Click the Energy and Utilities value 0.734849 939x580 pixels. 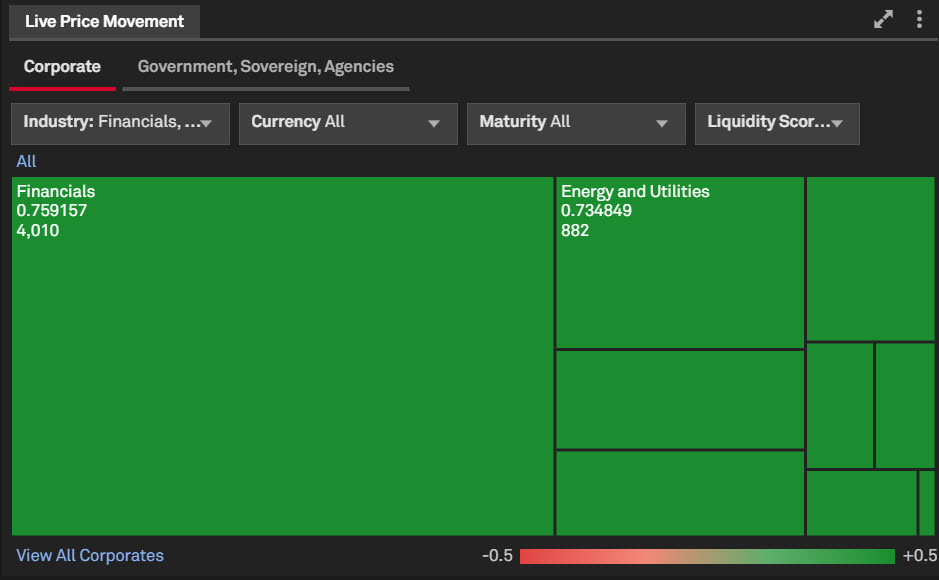point(596,211)
